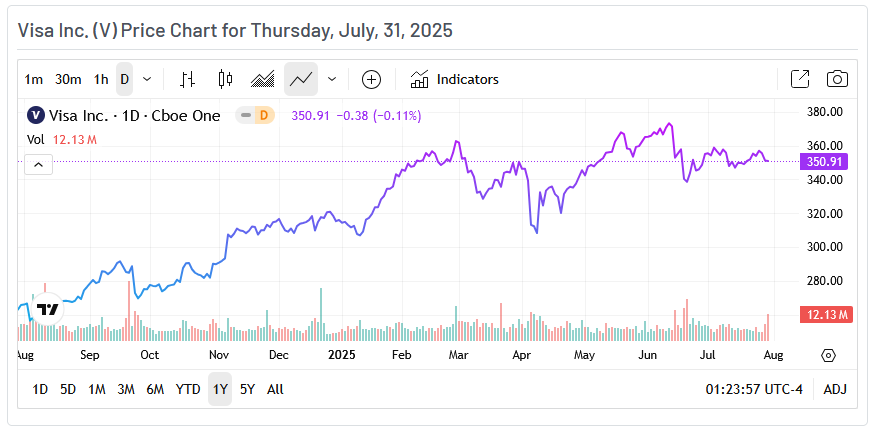Open chart in fullscreen popup icon

pos(800,79)
